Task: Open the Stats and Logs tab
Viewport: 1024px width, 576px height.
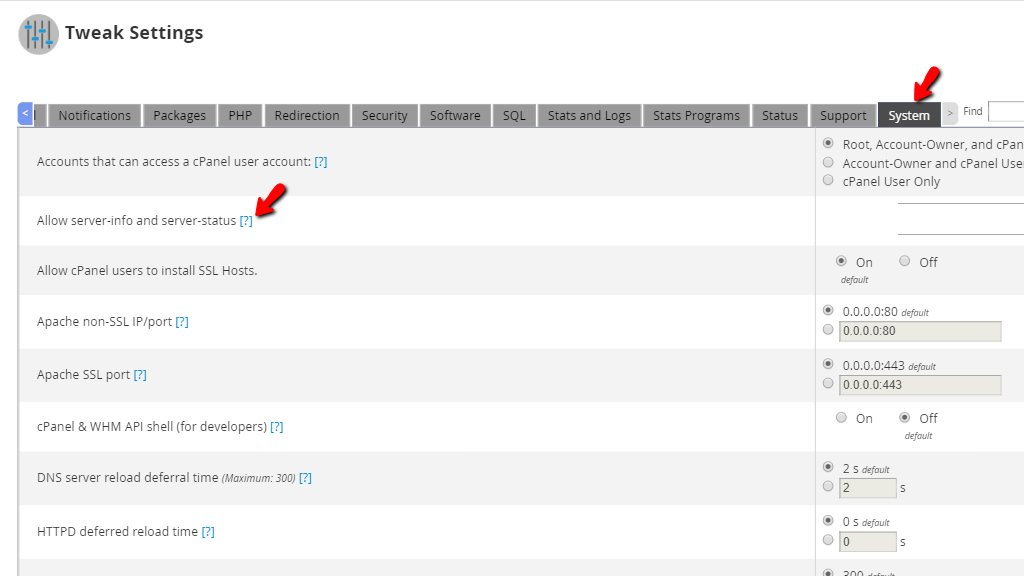Action: click(589, 116)
